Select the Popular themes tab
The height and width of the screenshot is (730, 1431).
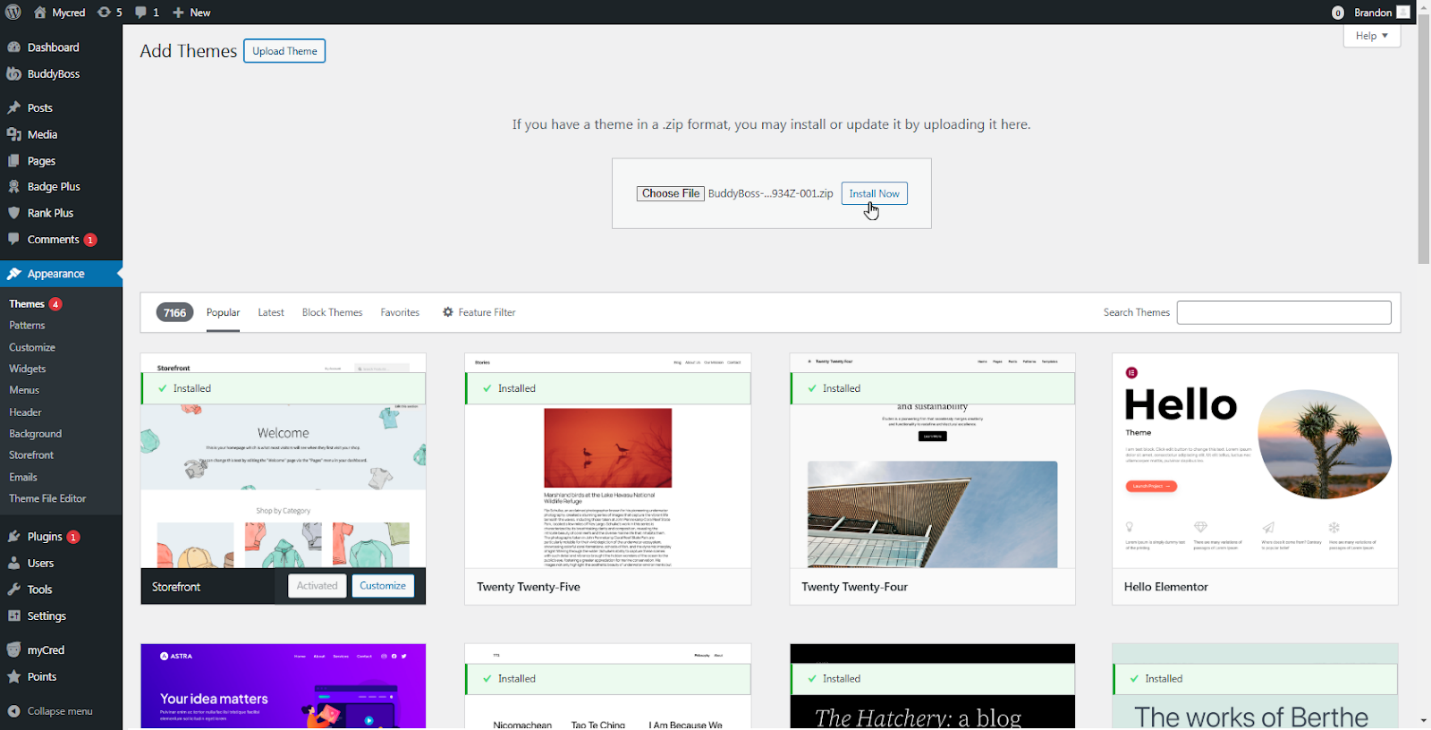tap(223, 312)
